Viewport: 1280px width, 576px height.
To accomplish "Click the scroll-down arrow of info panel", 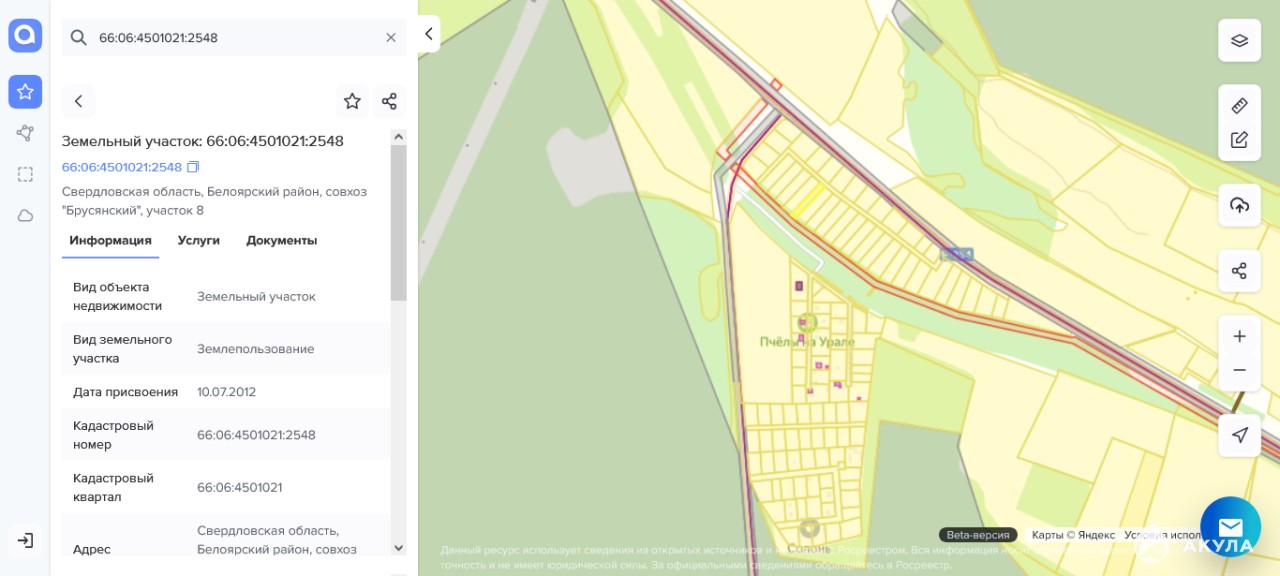I will 399,548.
